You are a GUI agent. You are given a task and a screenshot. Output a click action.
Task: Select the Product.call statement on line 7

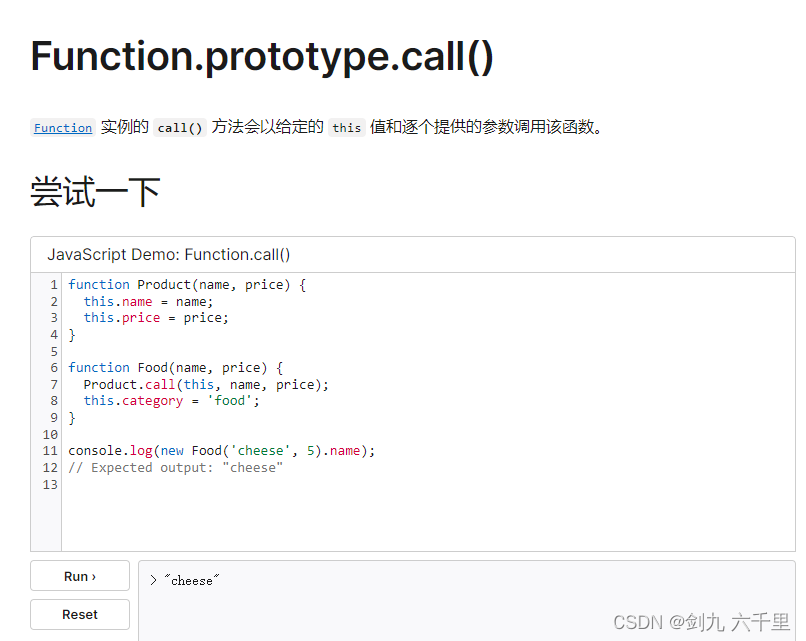[200, 384]
